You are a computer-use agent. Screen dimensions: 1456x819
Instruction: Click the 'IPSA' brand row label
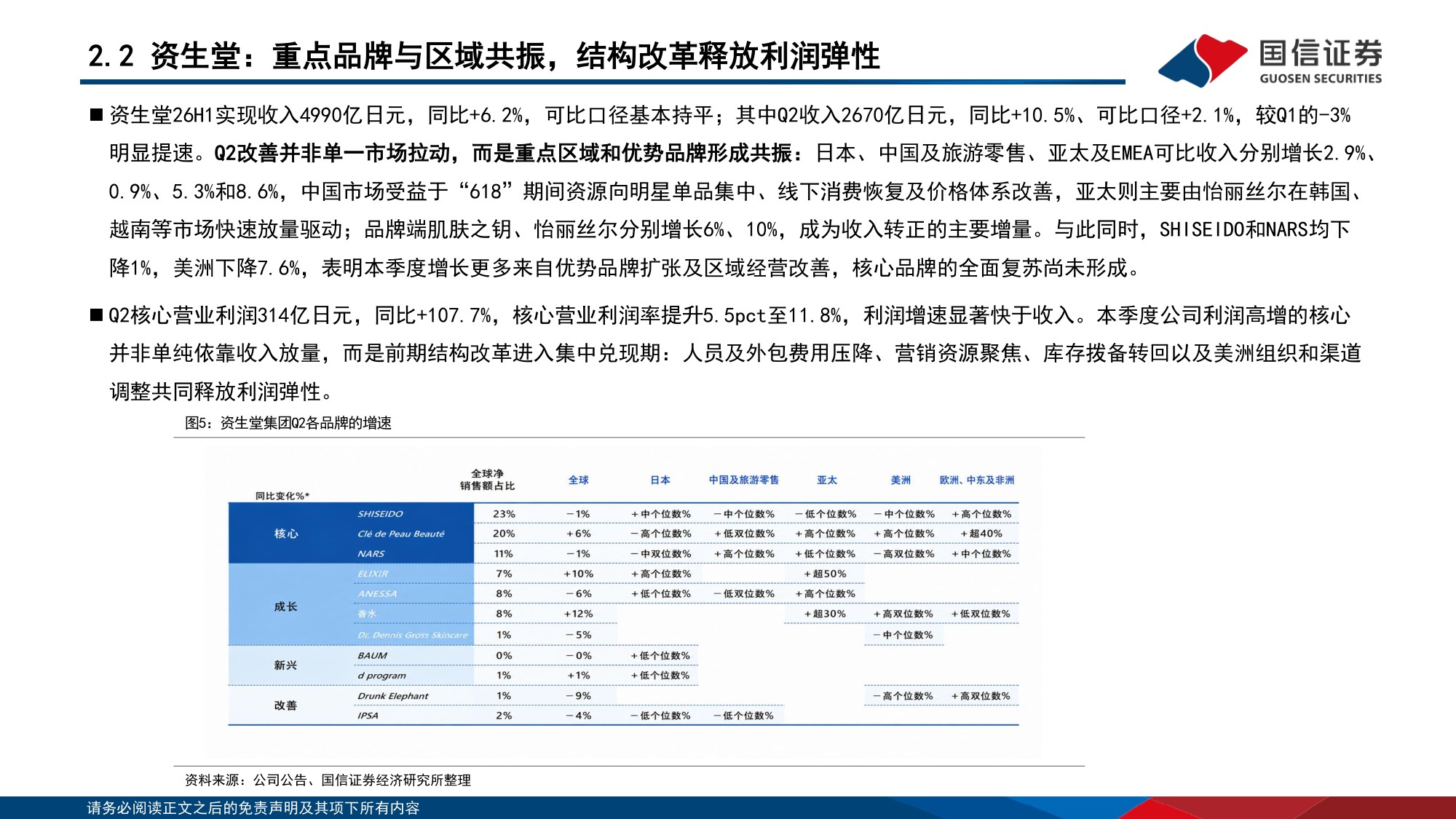368,716
